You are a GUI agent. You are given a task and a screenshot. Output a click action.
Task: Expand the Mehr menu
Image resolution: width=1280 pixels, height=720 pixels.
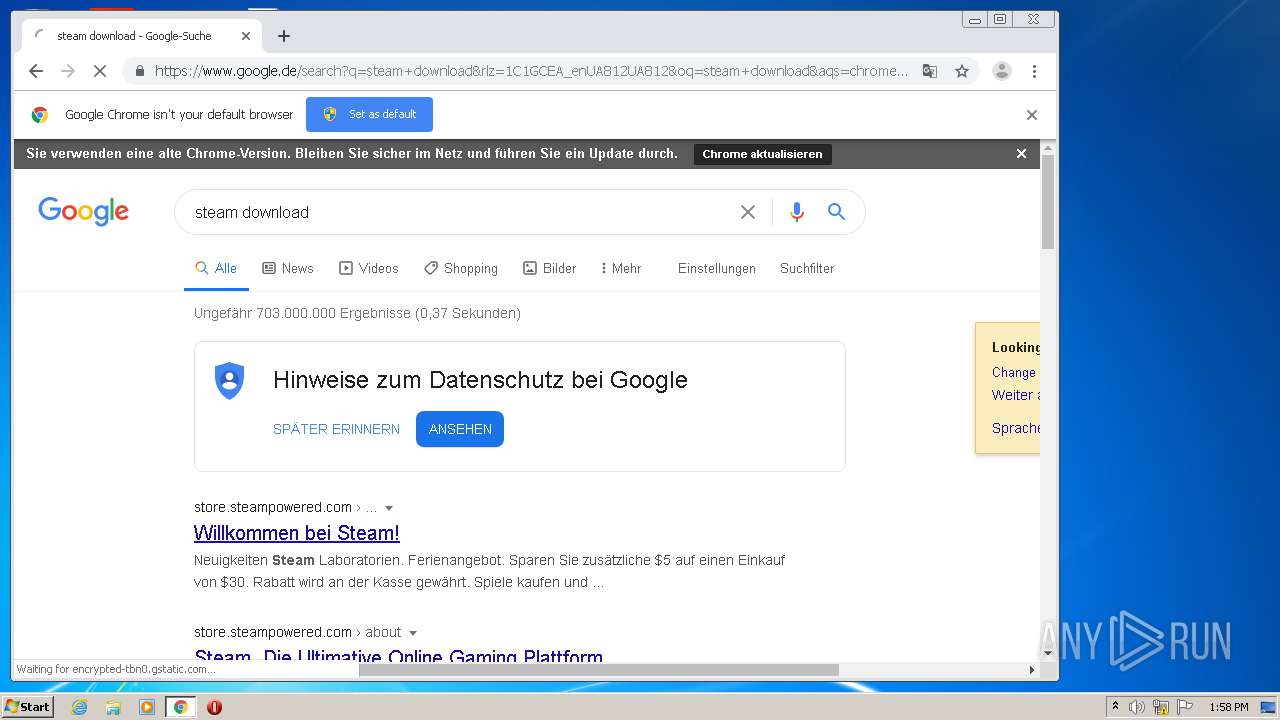(x=621, y=268)
